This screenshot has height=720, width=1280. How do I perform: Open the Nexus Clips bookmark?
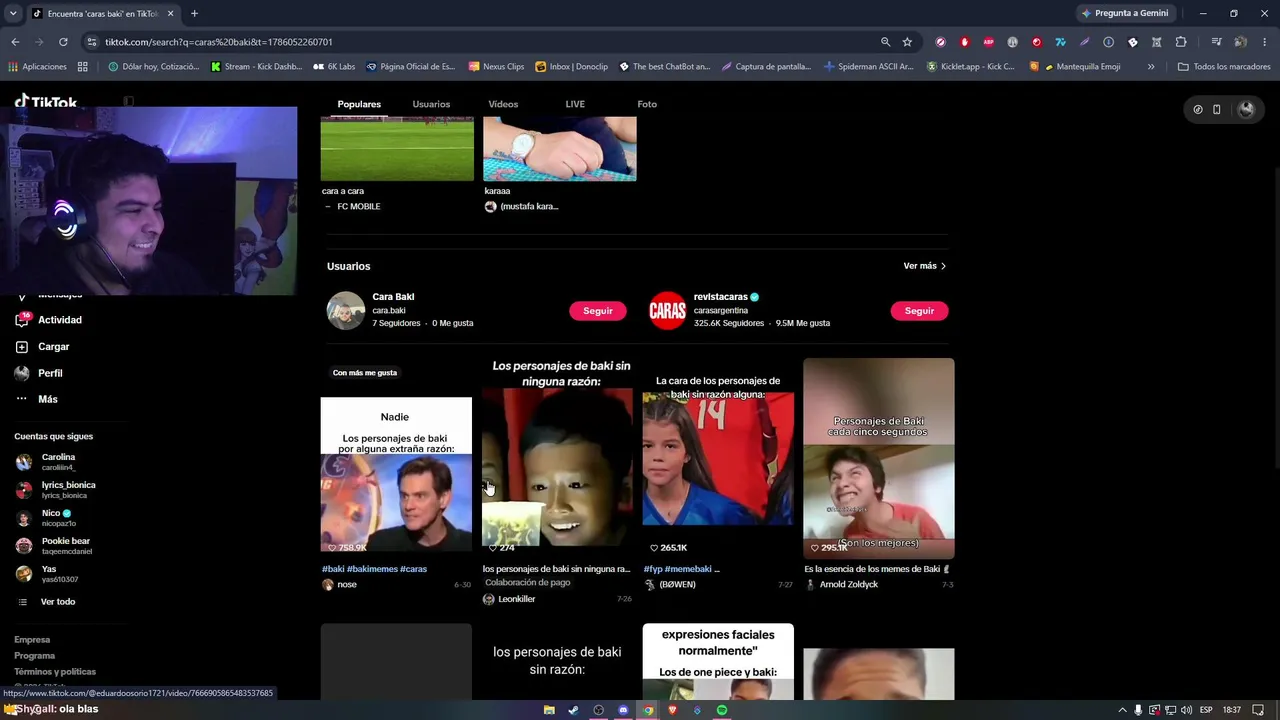(496, 67)
